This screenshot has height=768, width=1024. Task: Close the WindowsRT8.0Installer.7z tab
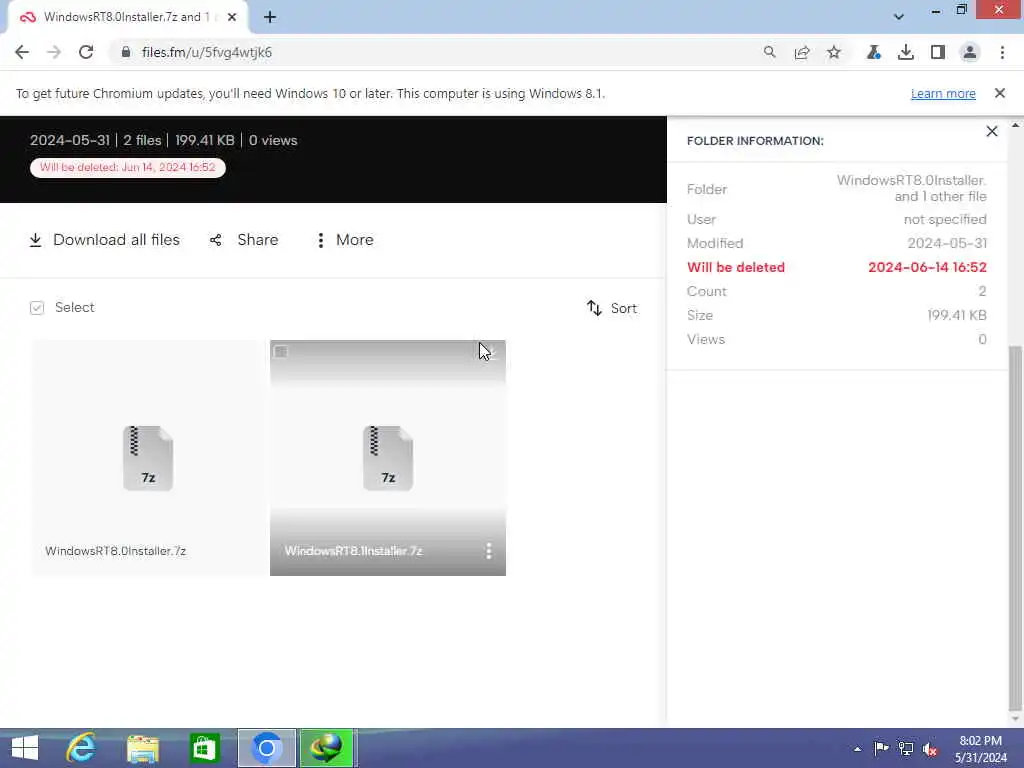[x=232, y=17]
